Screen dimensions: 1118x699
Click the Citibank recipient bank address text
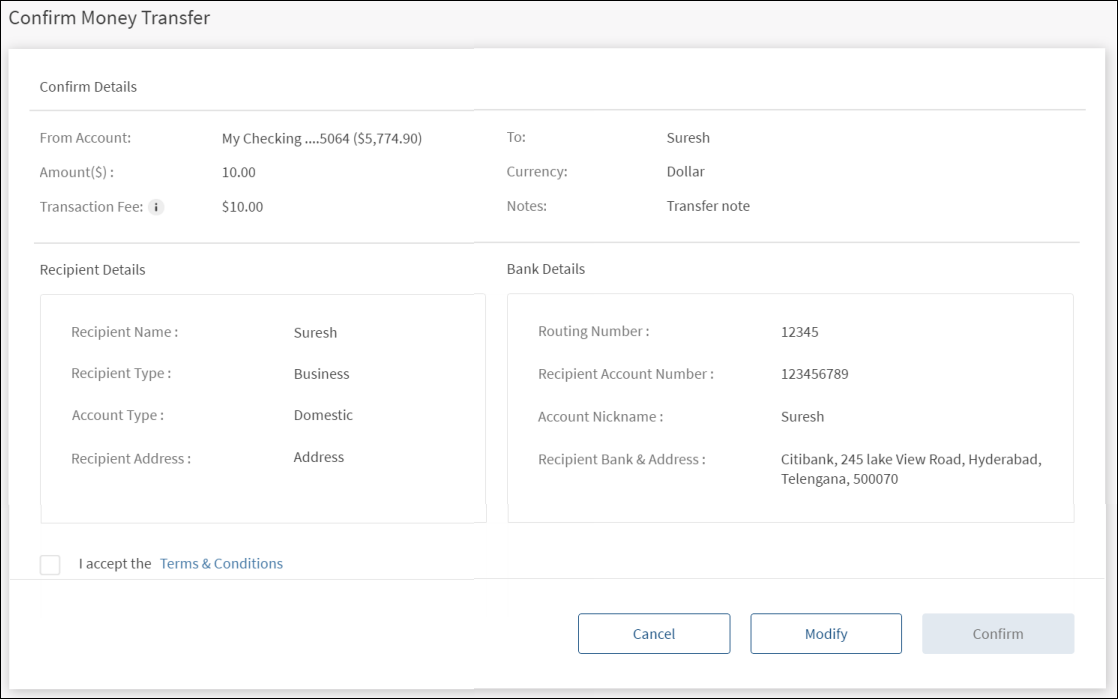(x=910, y=469)
